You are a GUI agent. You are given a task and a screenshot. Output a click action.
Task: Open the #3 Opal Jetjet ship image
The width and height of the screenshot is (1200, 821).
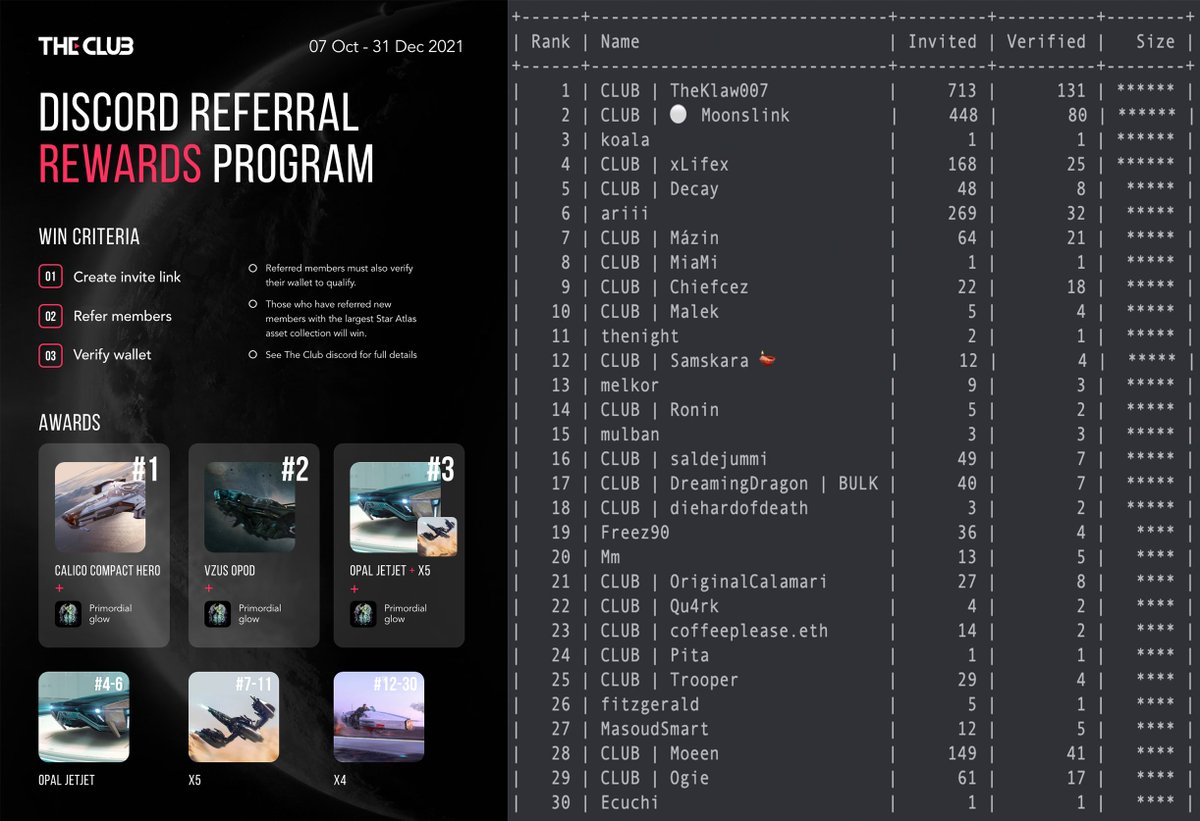pyautogui.click(x=396, y=507)
